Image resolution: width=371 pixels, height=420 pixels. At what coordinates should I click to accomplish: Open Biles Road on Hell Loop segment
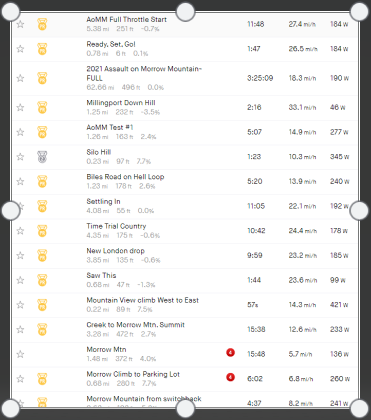tap(125, 177)
